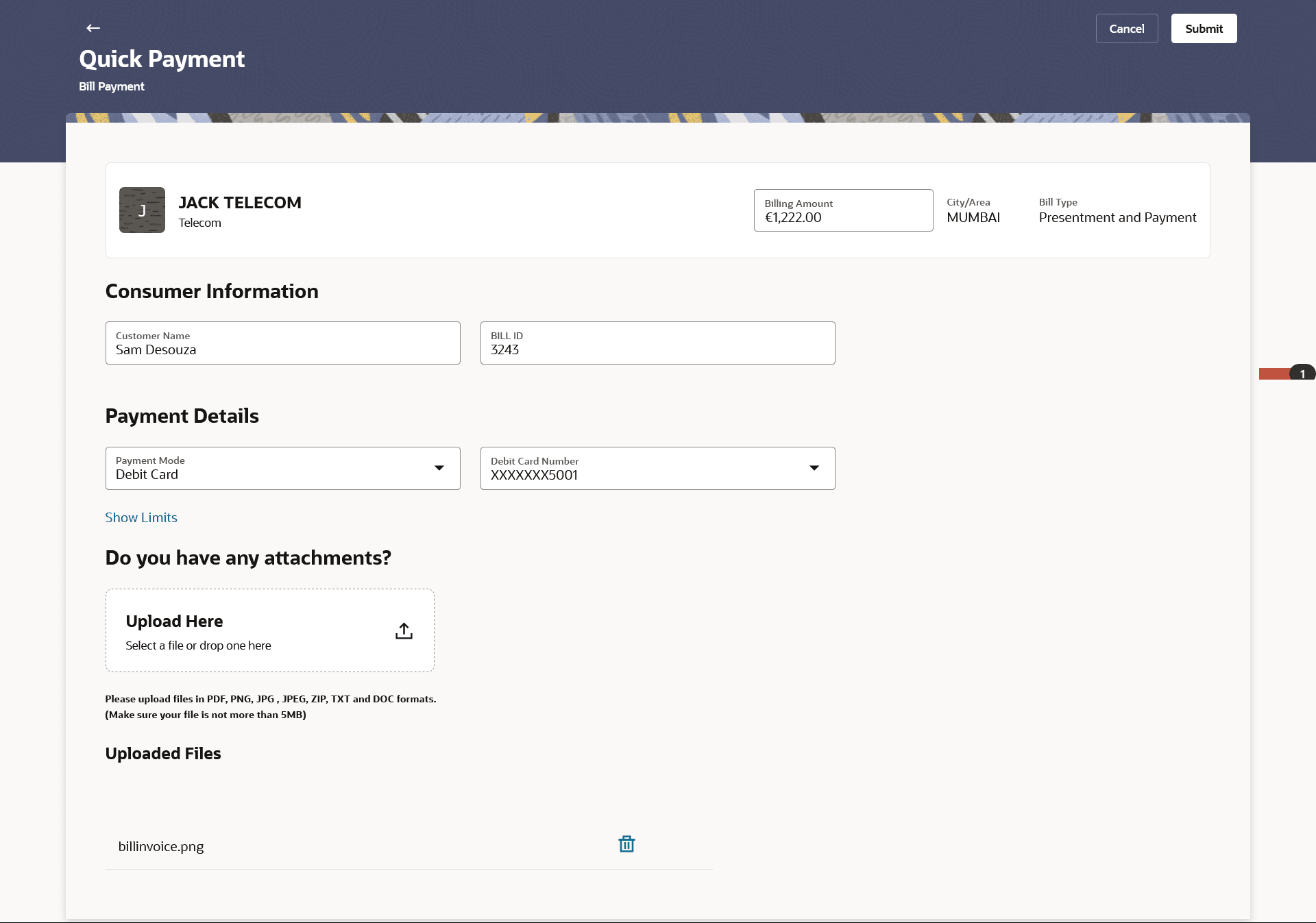1316x923 pixels.
Task: Open the Show Limits link
Action: (x=141, y=517)
